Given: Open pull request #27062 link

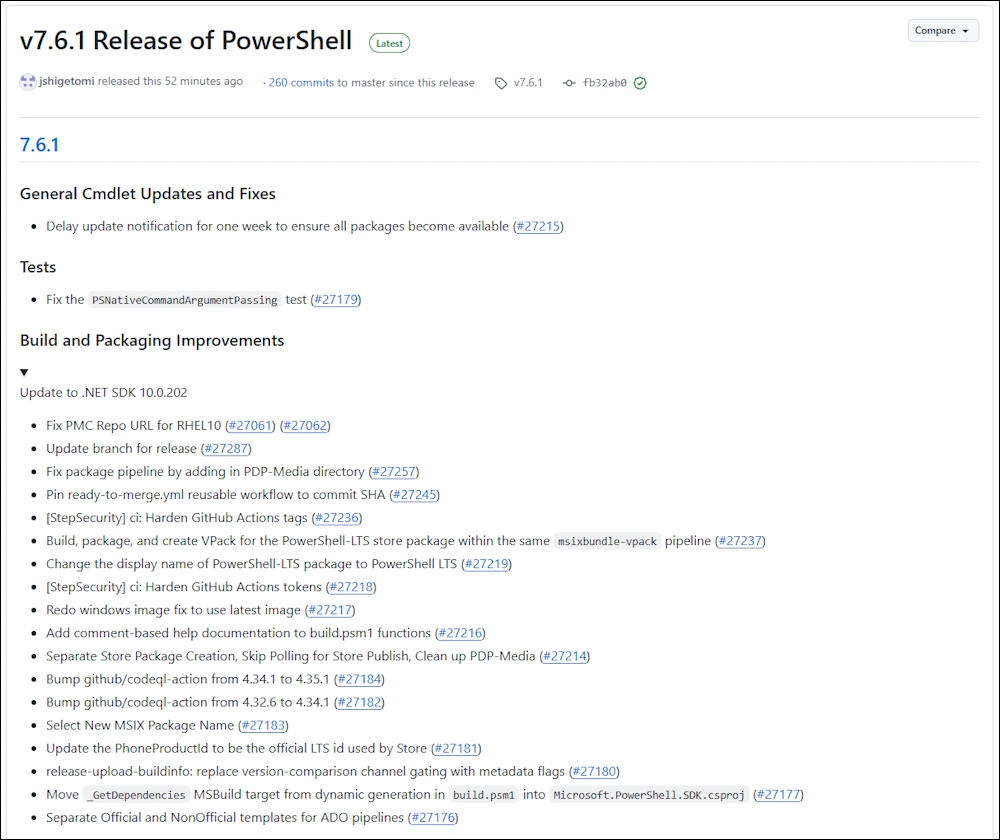Looking at the screenshot, I should tap(305, 425).
